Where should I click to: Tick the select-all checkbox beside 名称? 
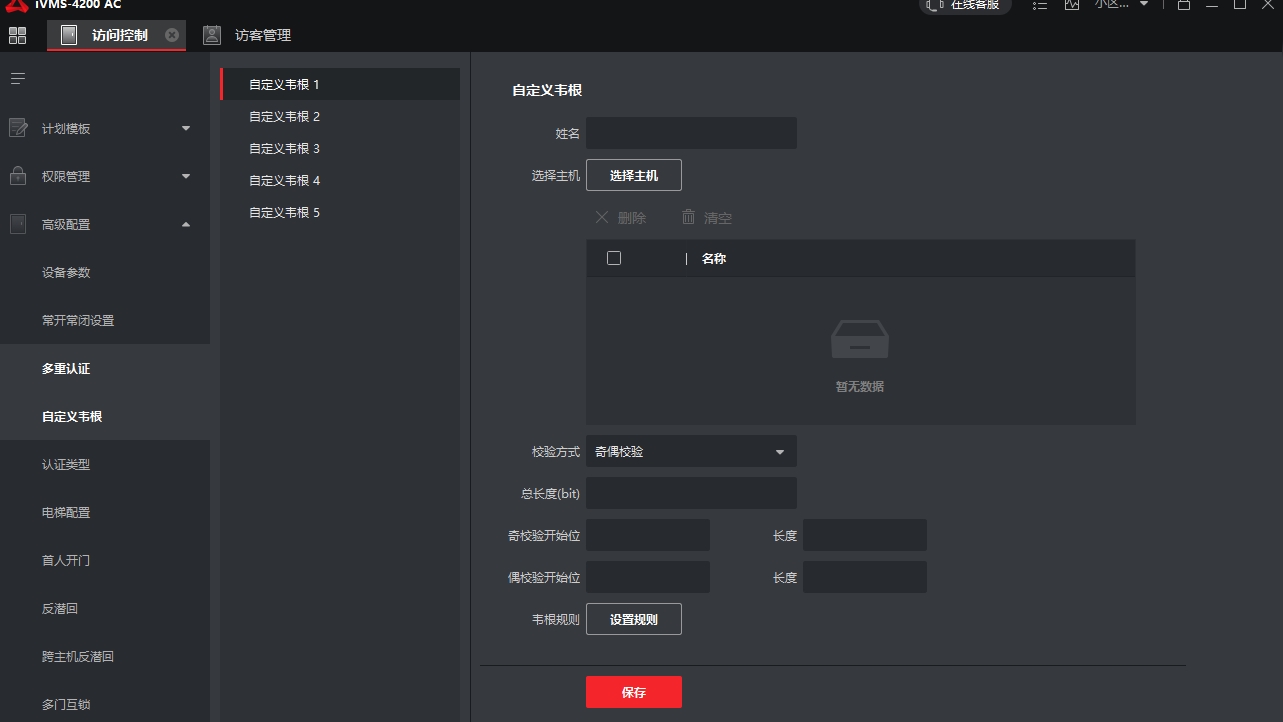(614, 258)
